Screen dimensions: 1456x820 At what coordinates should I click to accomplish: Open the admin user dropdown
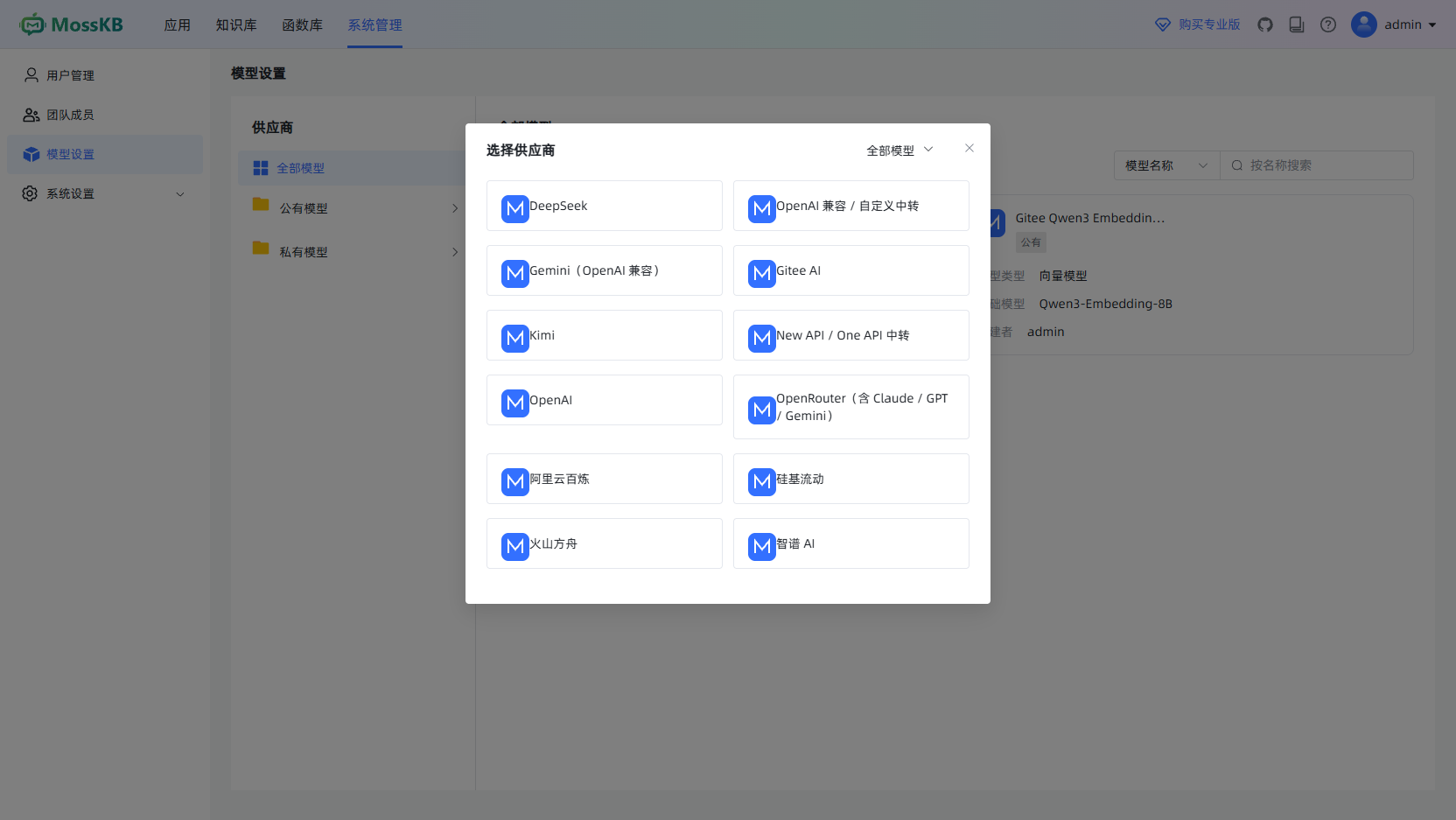[1395, 25]
